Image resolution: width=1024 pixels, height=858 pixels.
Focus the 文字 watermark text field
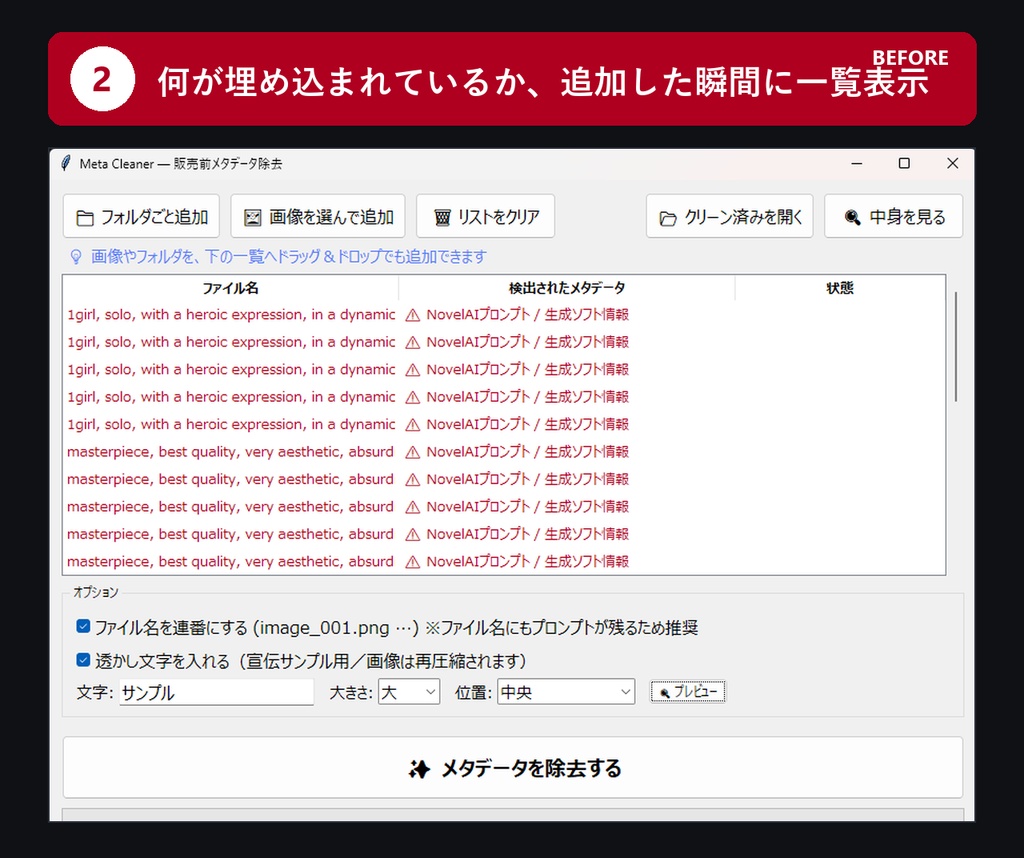pyautogui.click(x=216, y=692)
